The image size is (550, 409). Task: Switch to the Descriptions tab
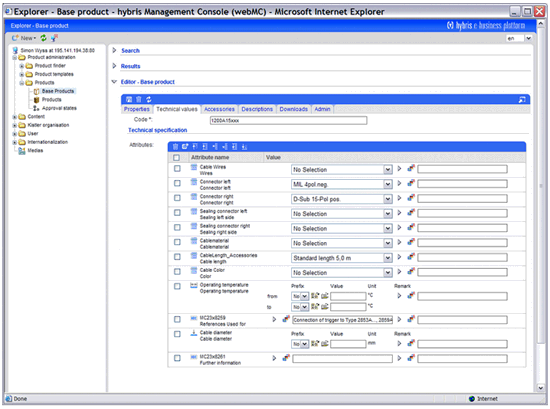[x=257, y=109]
